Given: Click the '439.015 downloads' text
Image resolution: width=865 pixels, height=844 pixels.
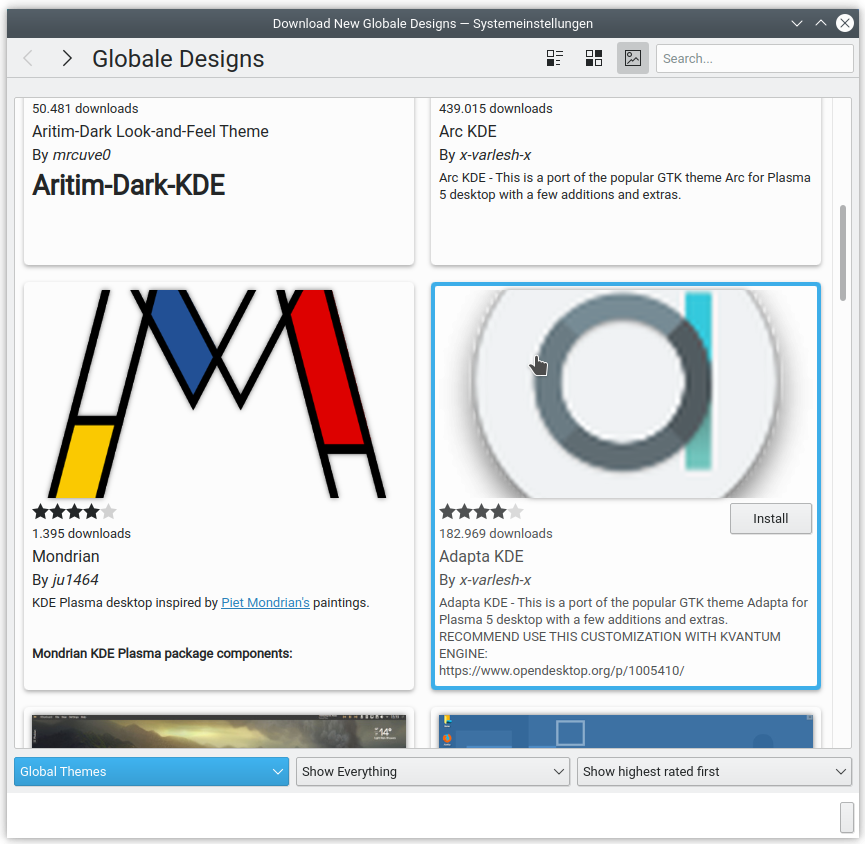Looking at the screenshot, I should click(x=495, y=109).
